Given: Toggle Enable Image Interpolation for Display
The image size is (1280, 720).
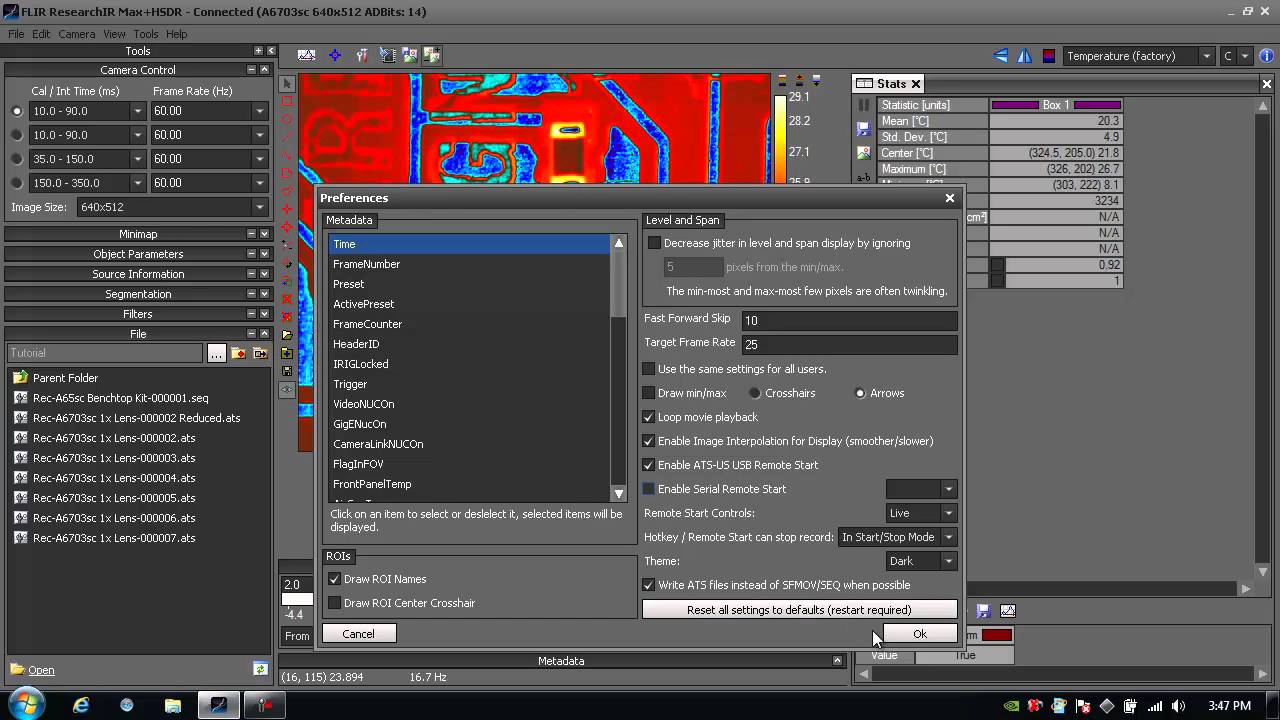Looking at the screenshot, I should 648,441.
